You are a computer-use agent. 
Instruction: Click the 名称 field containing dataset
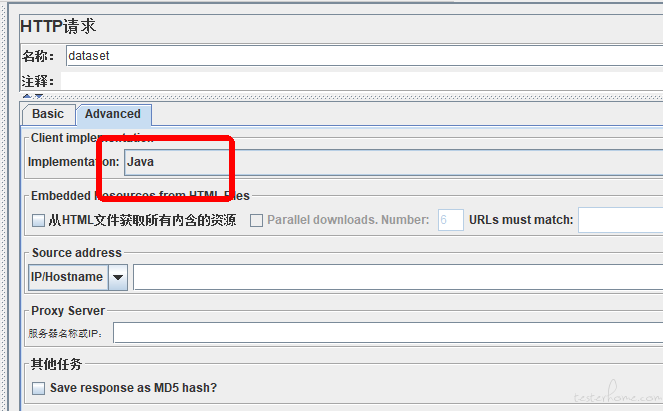click(364, 56)
